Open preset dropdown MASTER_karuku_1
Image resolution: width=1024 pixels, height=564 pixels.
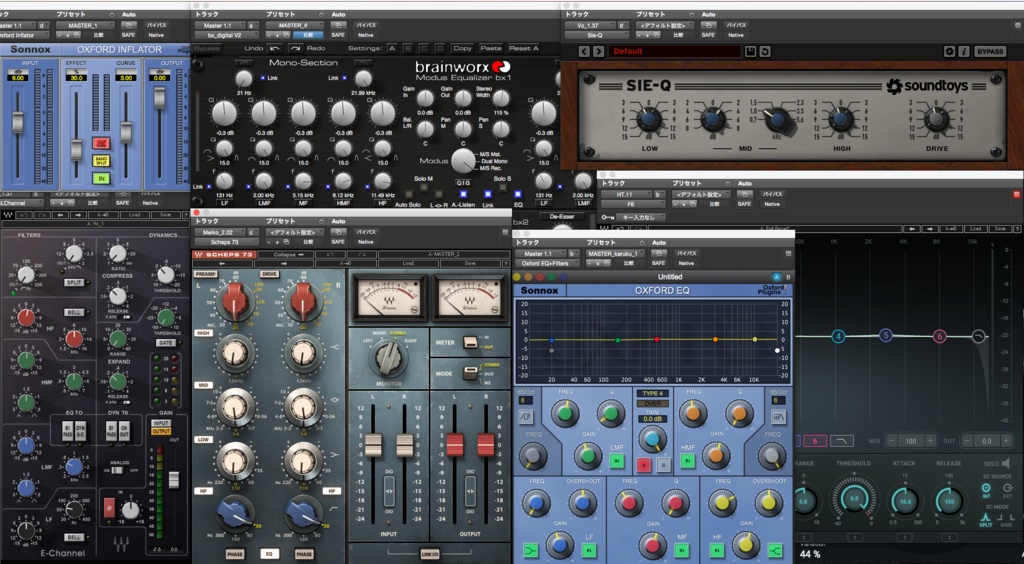coord(615,253)
